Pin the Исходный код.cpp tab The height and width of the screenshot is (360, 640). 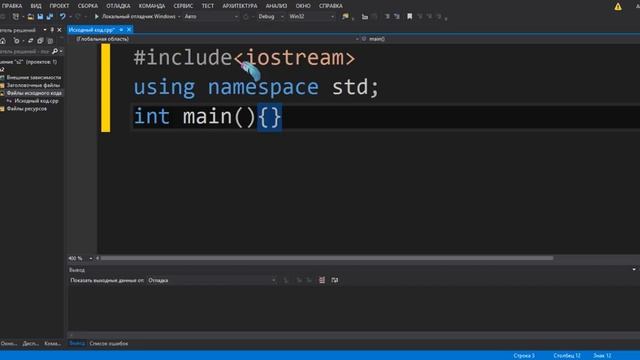click(121, 30)
